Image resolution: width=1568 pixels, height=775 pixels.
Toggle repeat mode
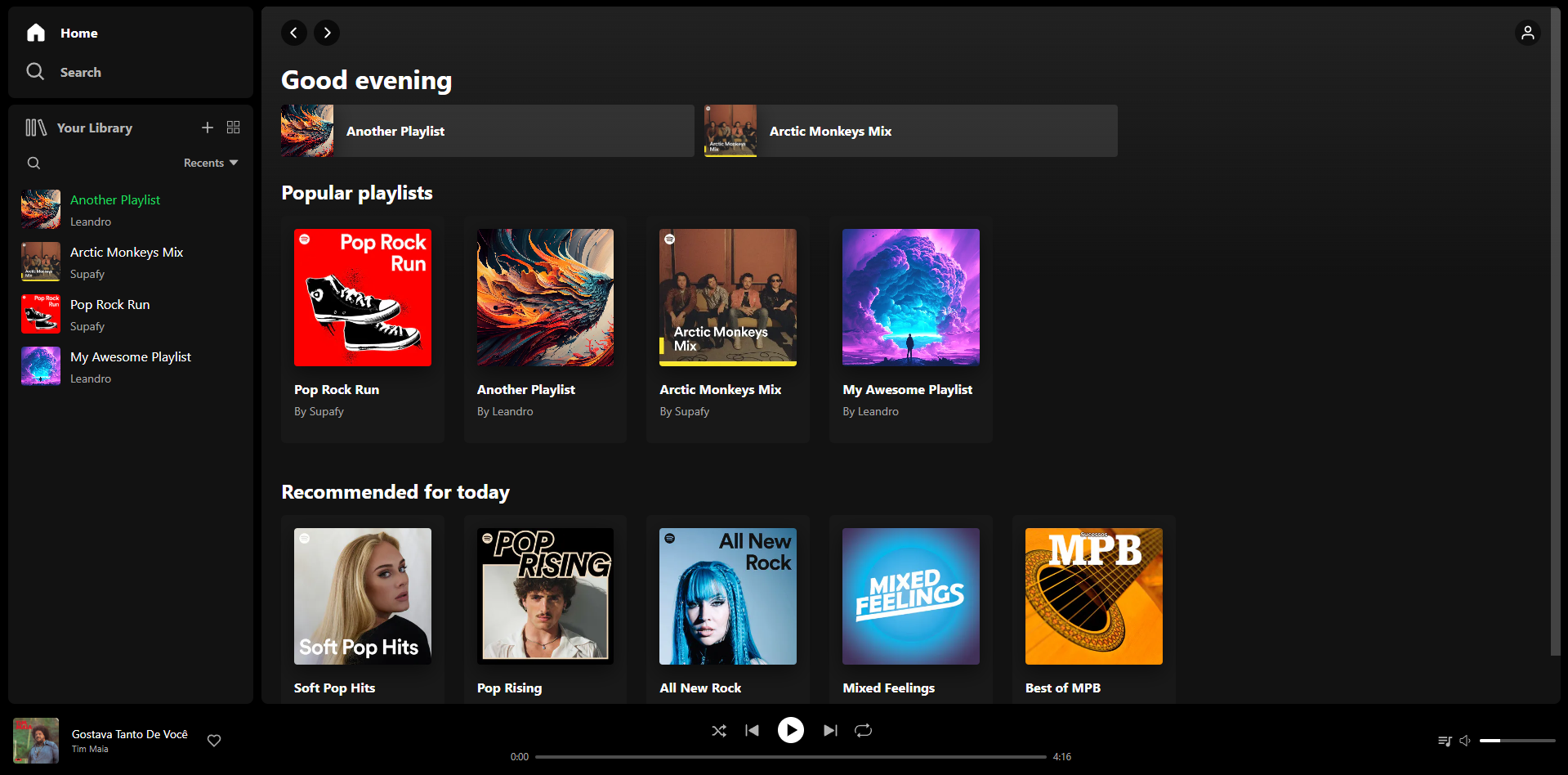tap(864, 731)
